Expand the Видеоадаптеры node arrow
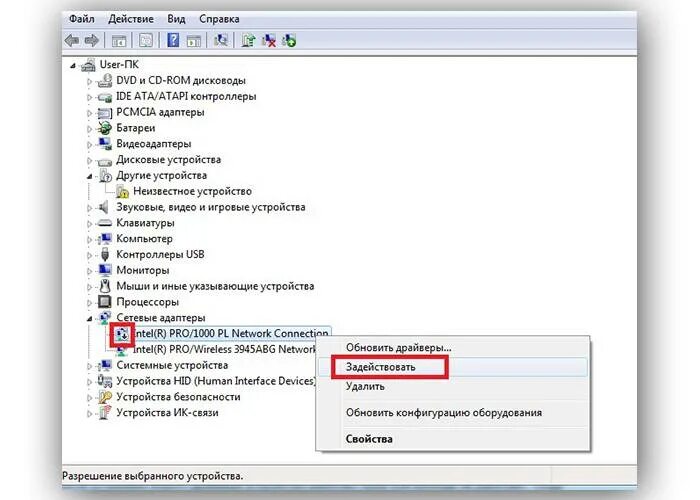Screen dimensions: 700x500 [x=89, y=145]
